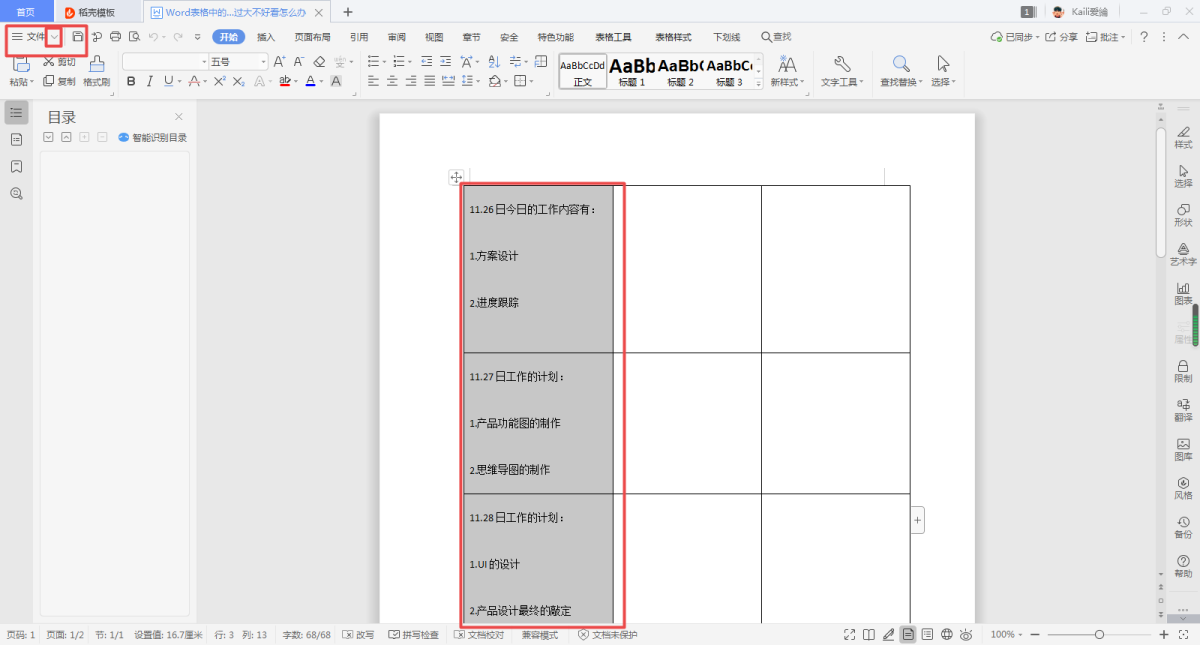Viewport: 1200px width, 645px height.
Task: Open the 图库 gallery in right sidebar
Action: point(1183,448)
